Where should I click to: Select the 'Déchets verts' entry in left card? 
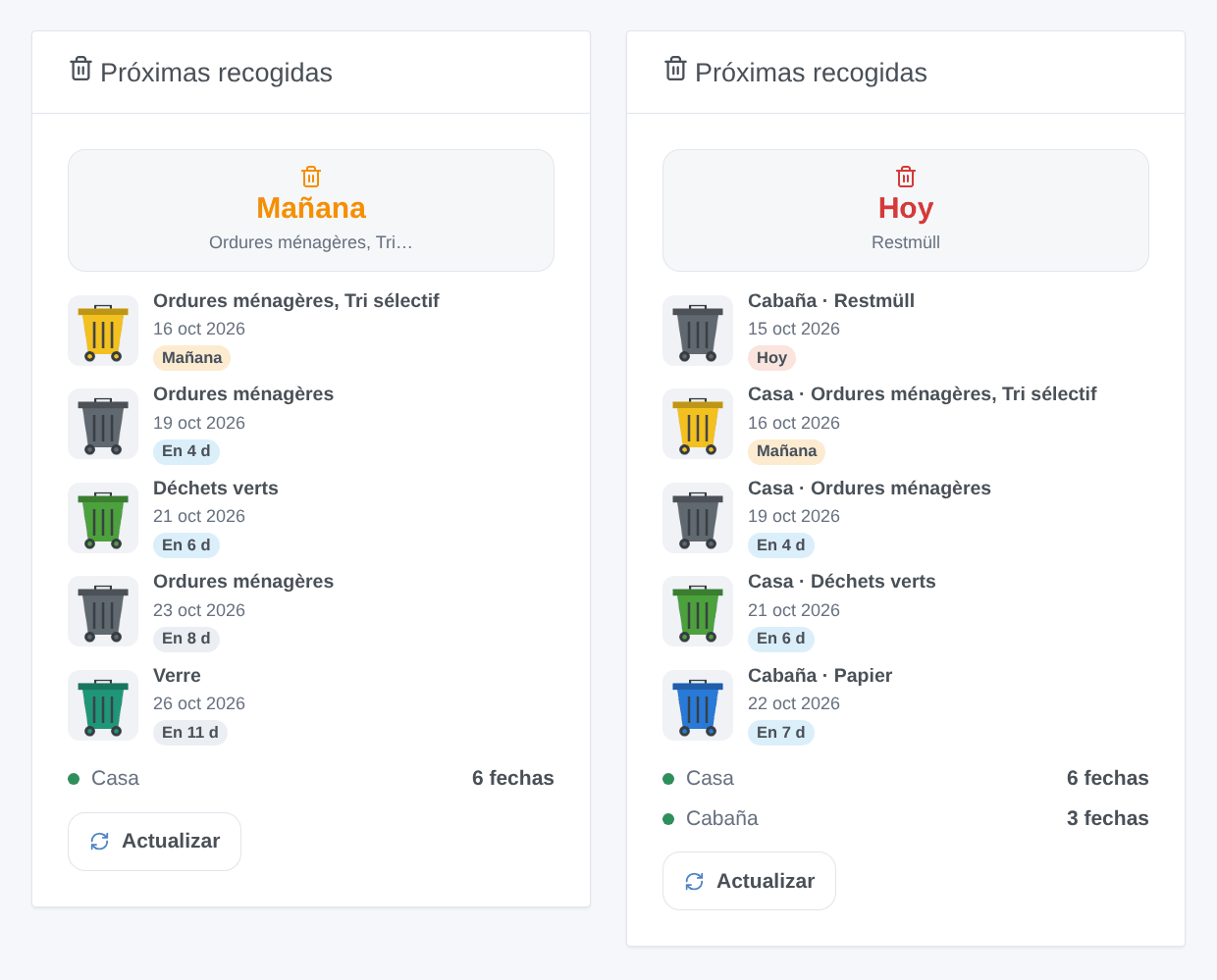(216, 489)
